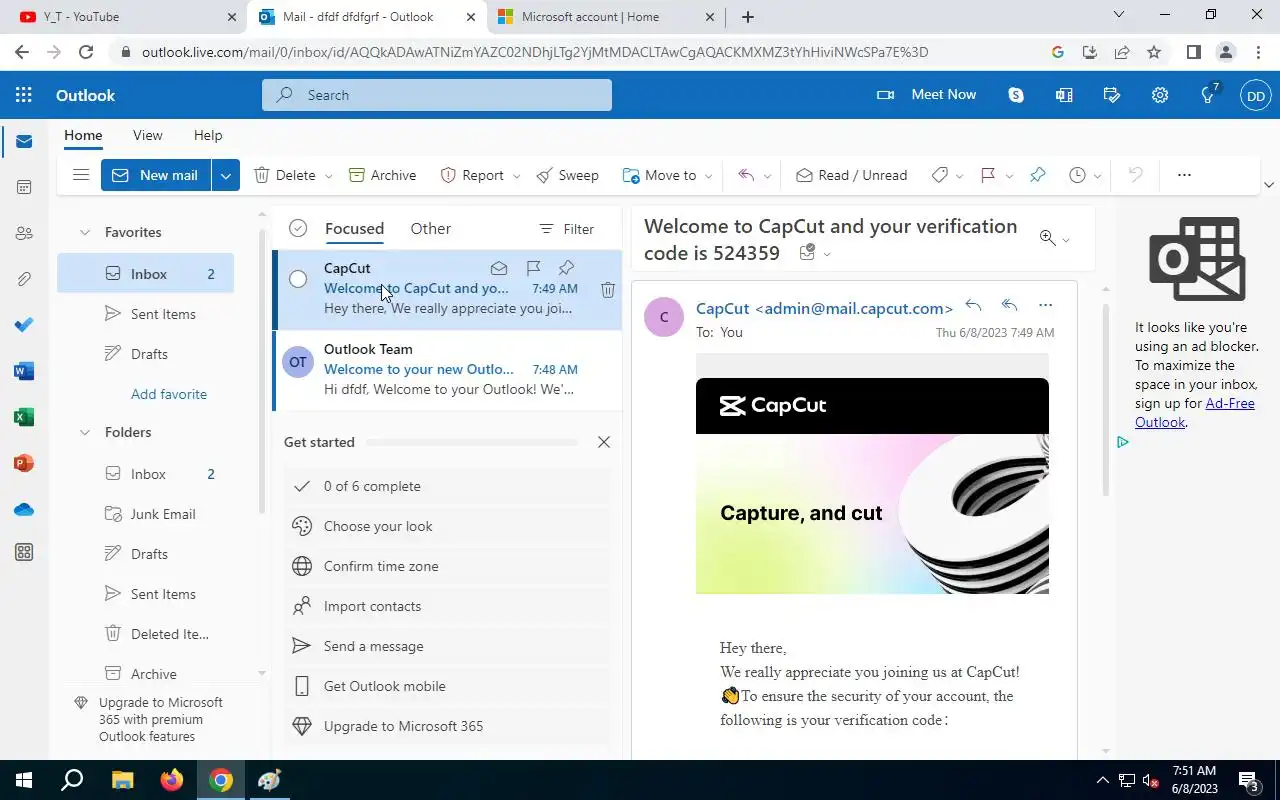Open the Filter menu
Screen dimensions: 1280x800
(x=566, y=229)
